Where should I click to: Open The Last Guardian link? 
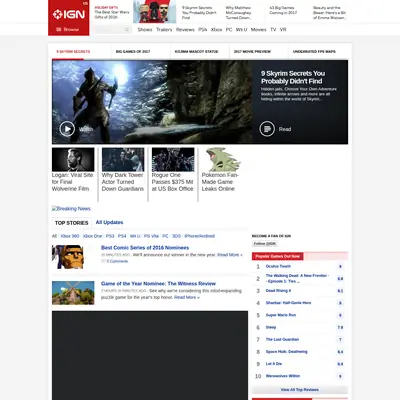[282, 339]
